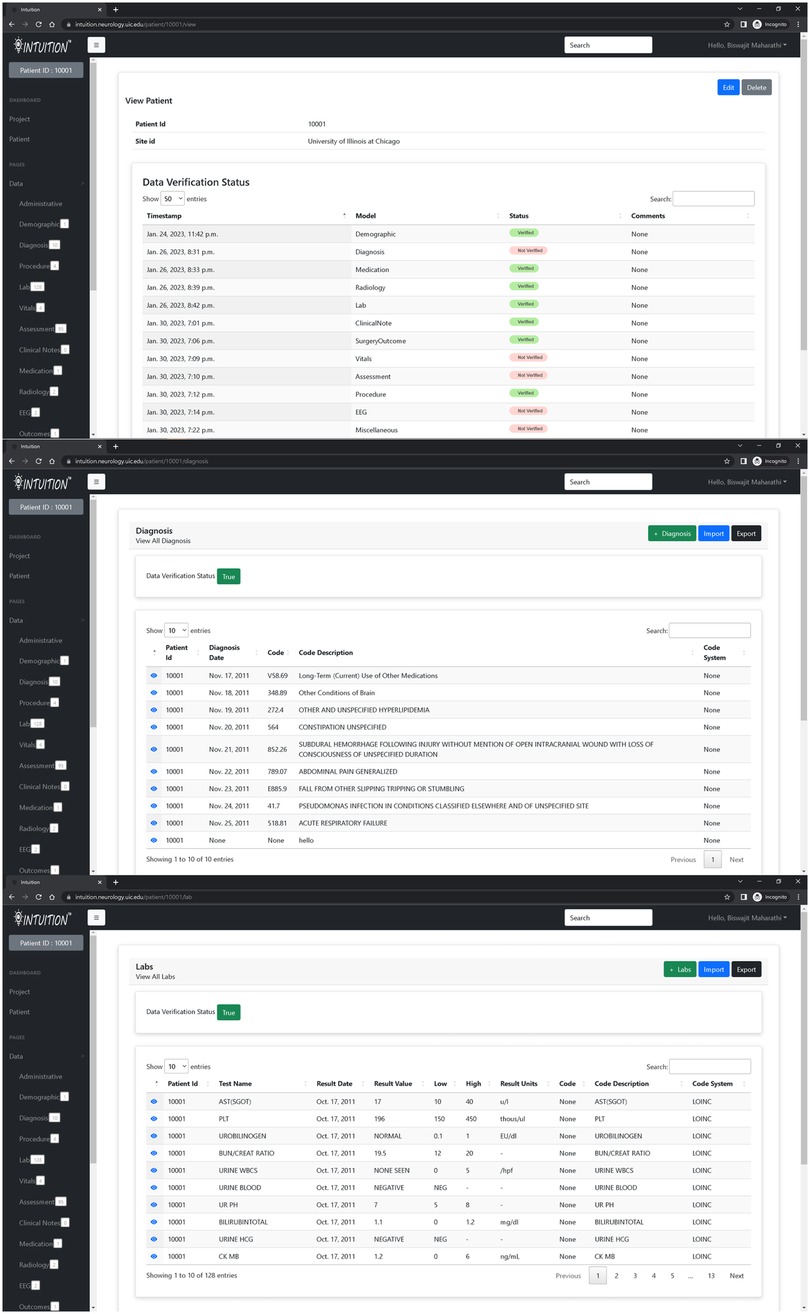The width and height of the screenshot is (810, 1314).
Task: View the PLT lab row eye icon
Action: click(154, 1119)
